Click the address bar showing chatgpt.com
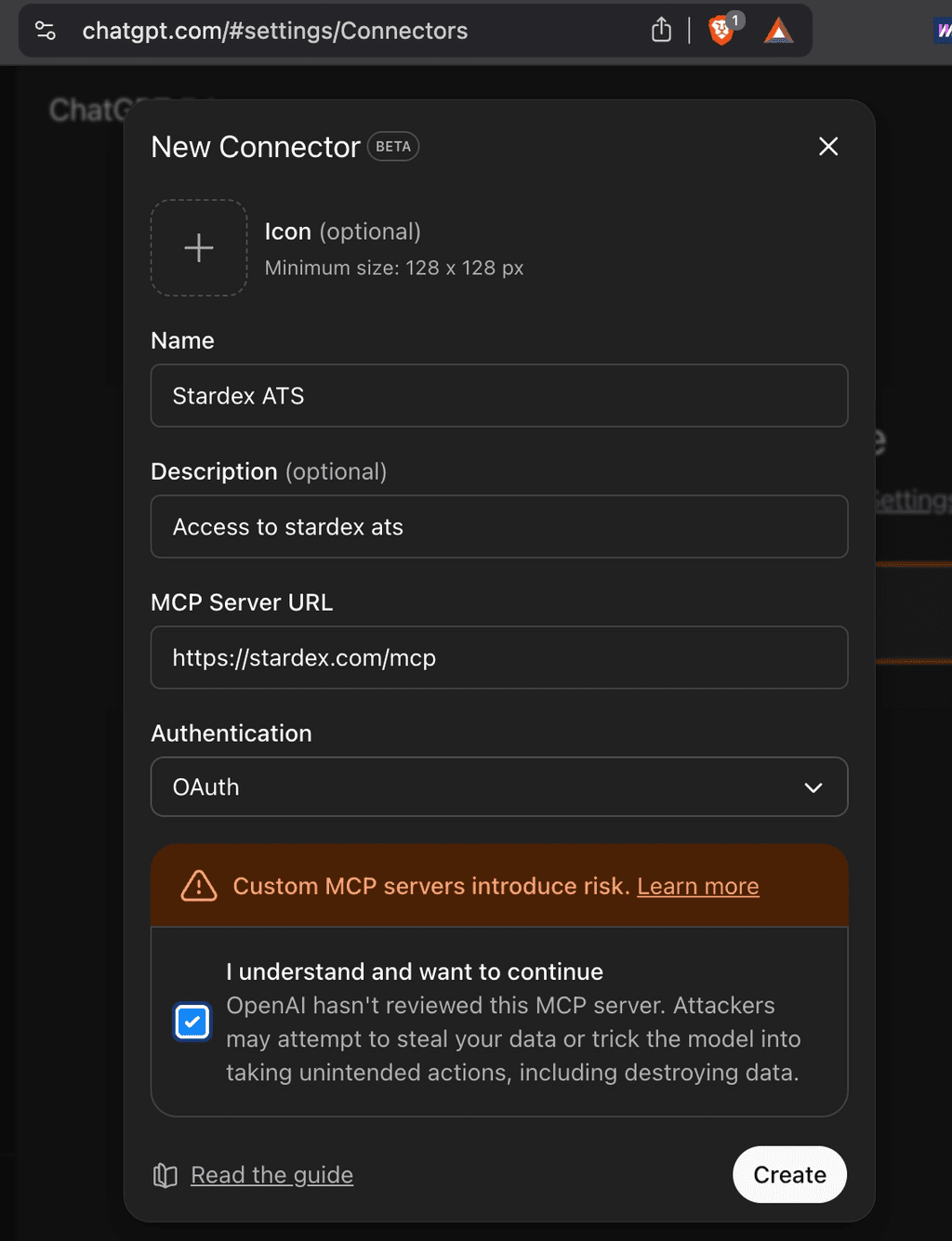 (x=275, y=31)
